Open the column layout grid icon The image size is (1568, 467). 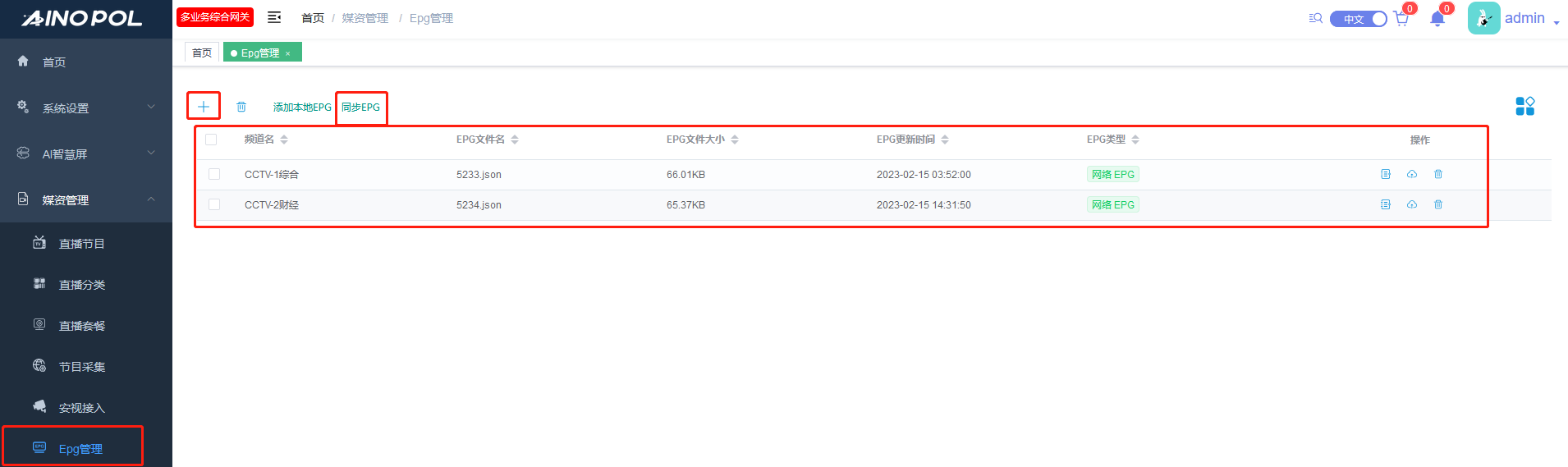pyautogui.click(x=1524, y=106)
